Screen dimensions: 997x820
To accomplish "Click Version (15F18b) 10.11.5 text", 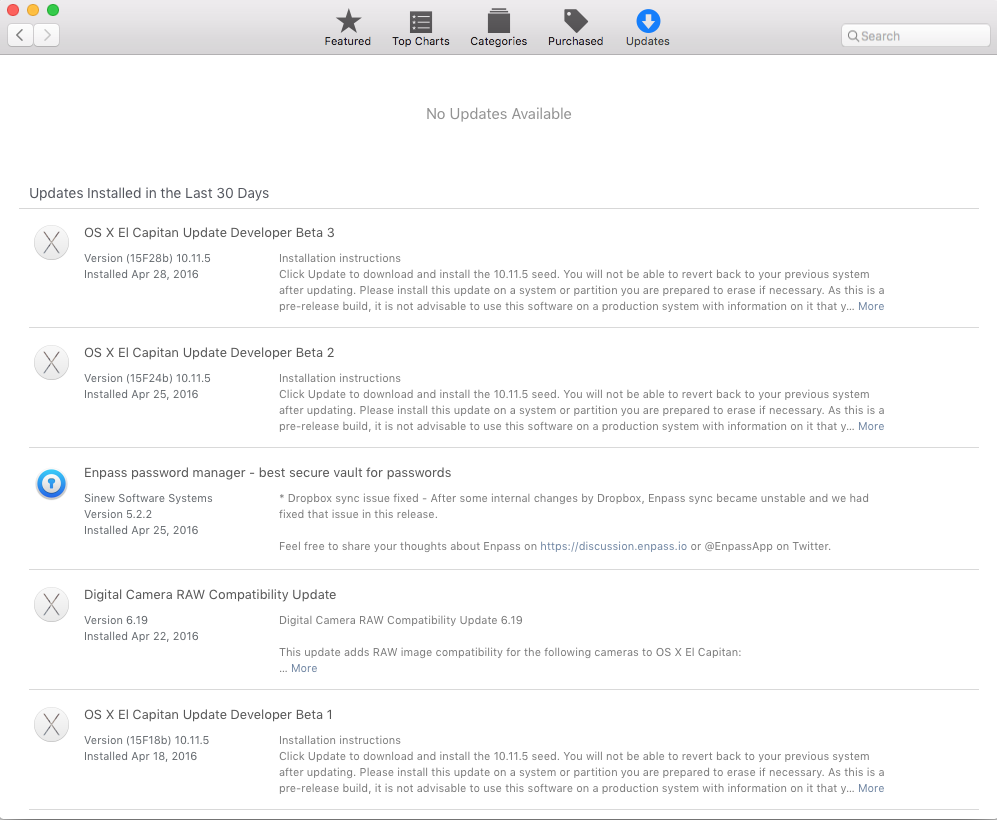I will (146, 741).
